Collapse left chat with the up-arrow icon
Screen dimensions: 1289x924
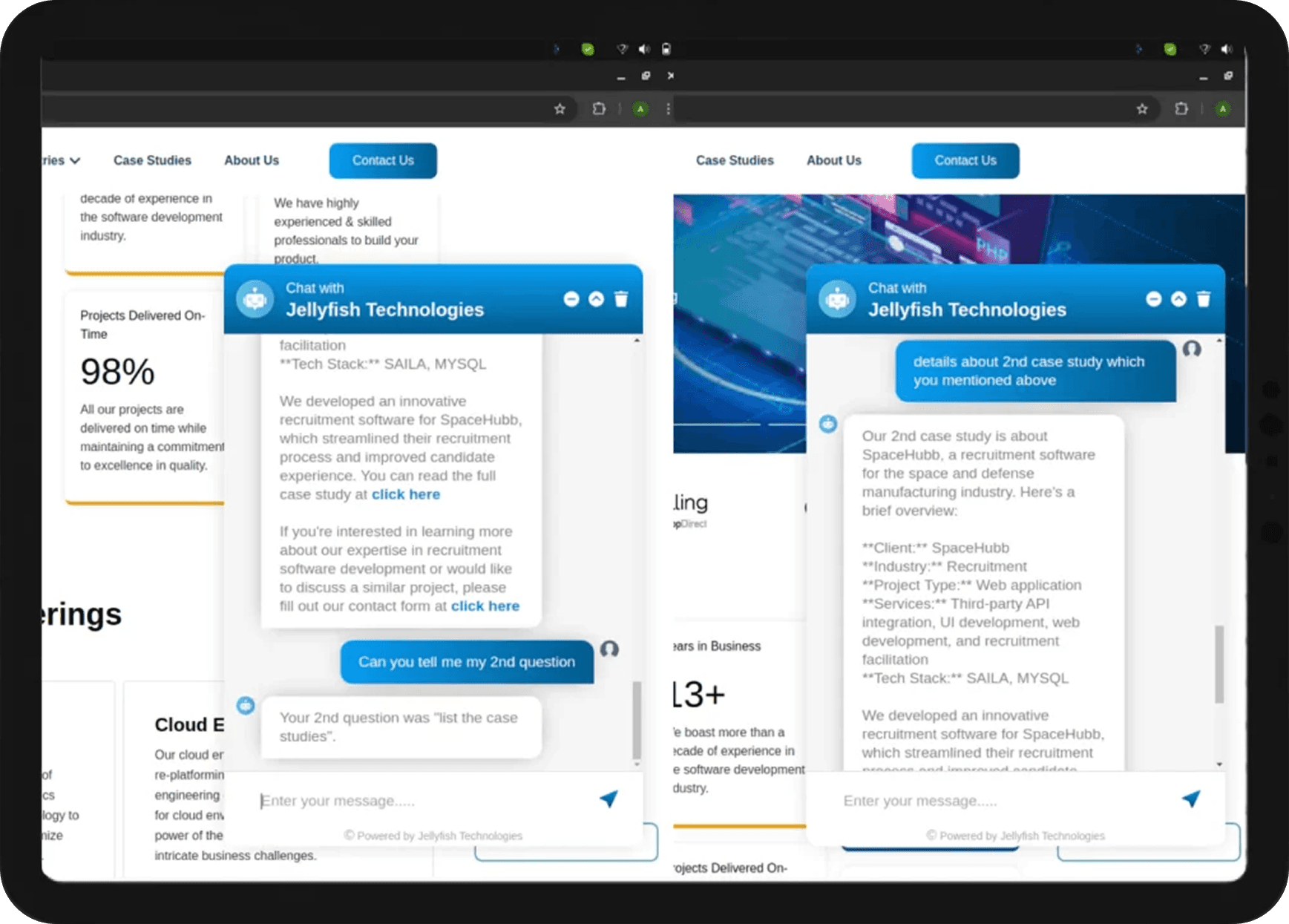pos(596,299)
